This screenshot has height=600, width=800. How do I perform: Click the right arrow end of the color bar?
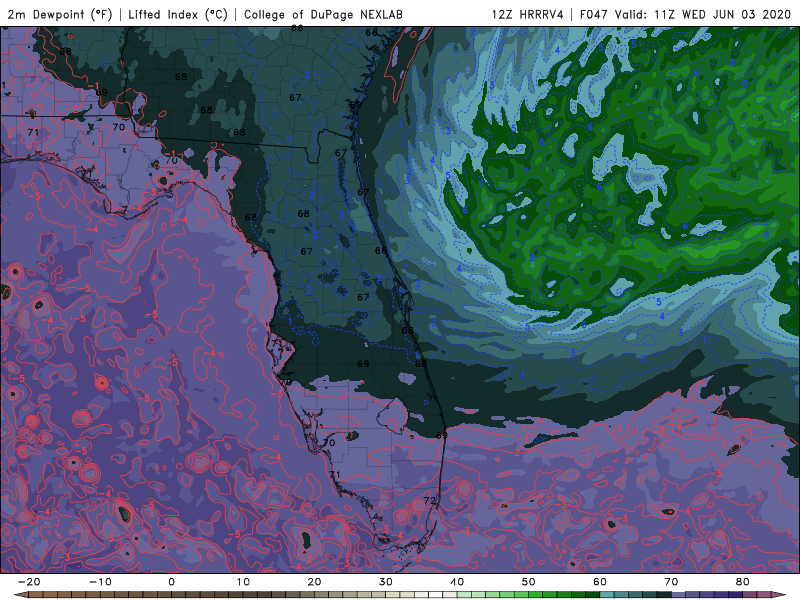(779, 595)
